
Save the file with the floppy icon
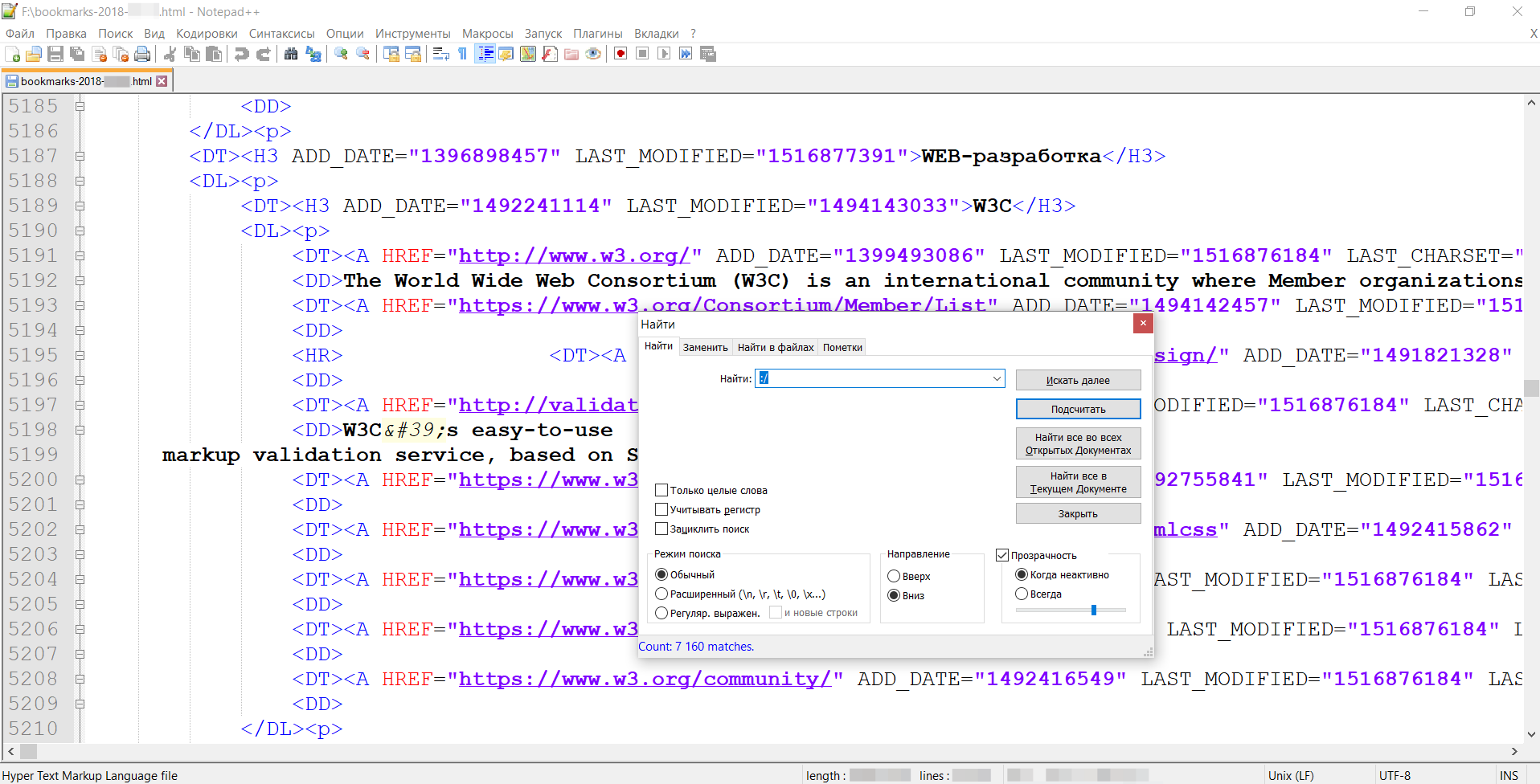pos(55,54)
